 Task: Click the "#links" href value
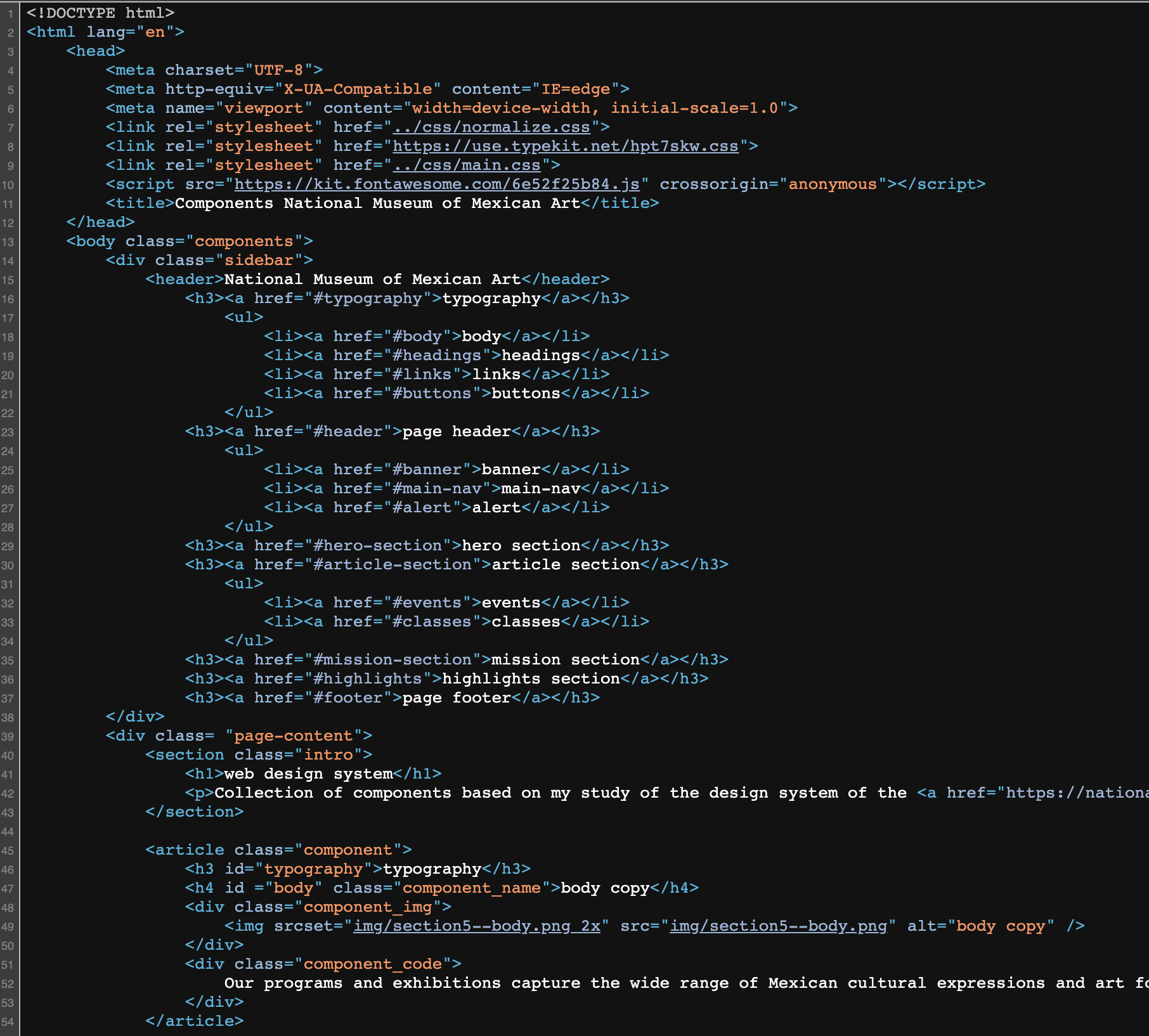pyautogui.click(x=422, y=374)
